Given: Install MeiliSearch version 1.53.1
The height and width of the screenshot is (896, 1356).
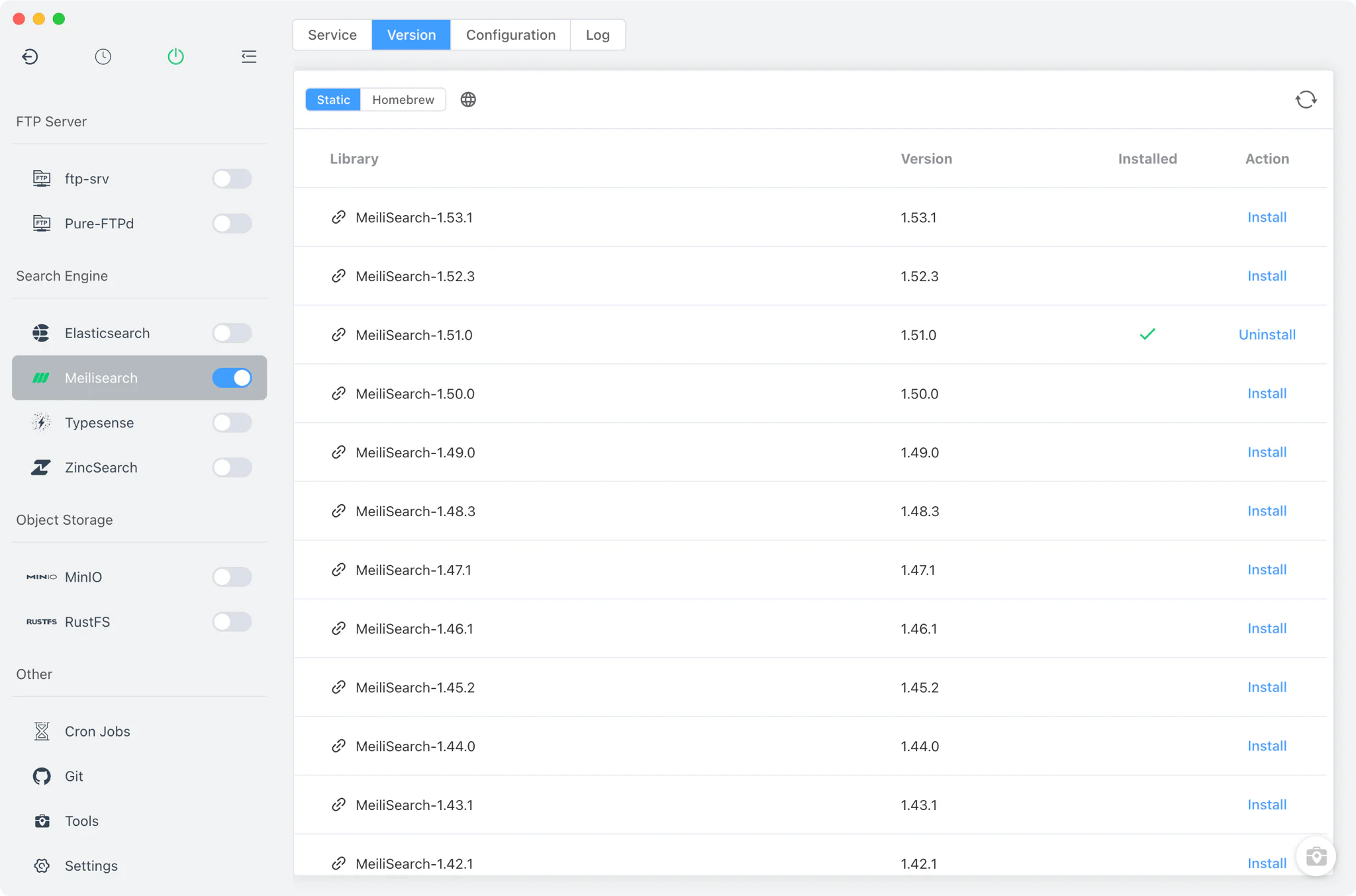Looking at the screenshot, I should coord(1267,217).
